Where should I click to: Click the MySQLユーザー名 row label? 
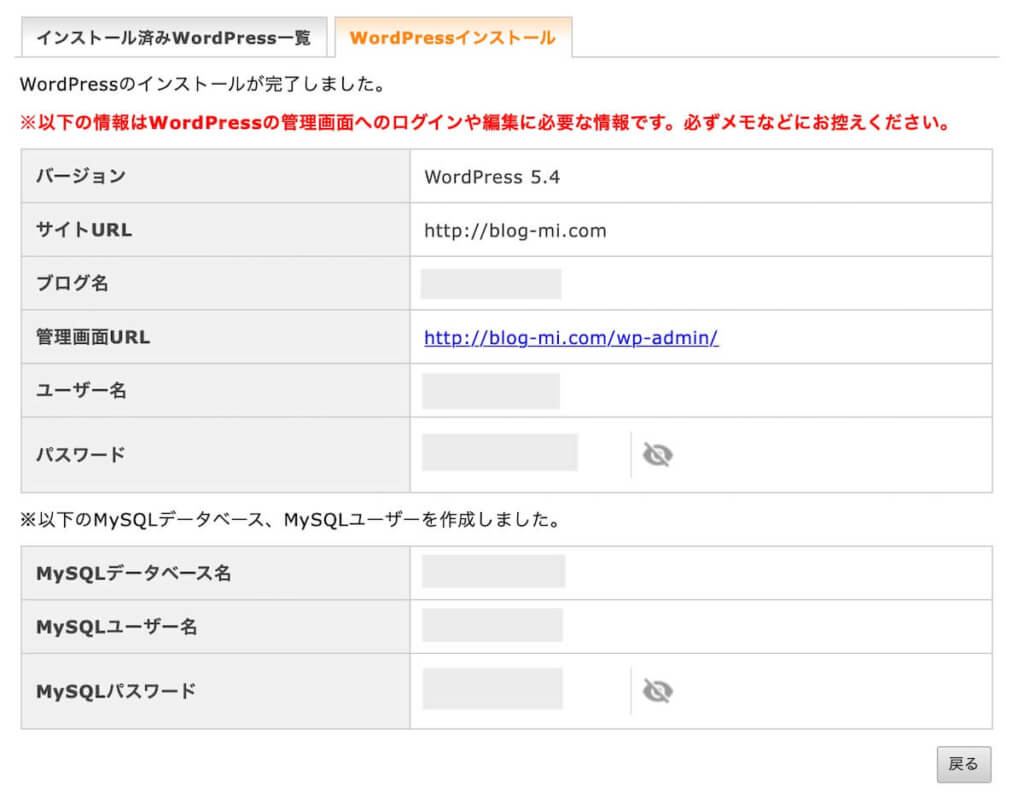point(116,627)
